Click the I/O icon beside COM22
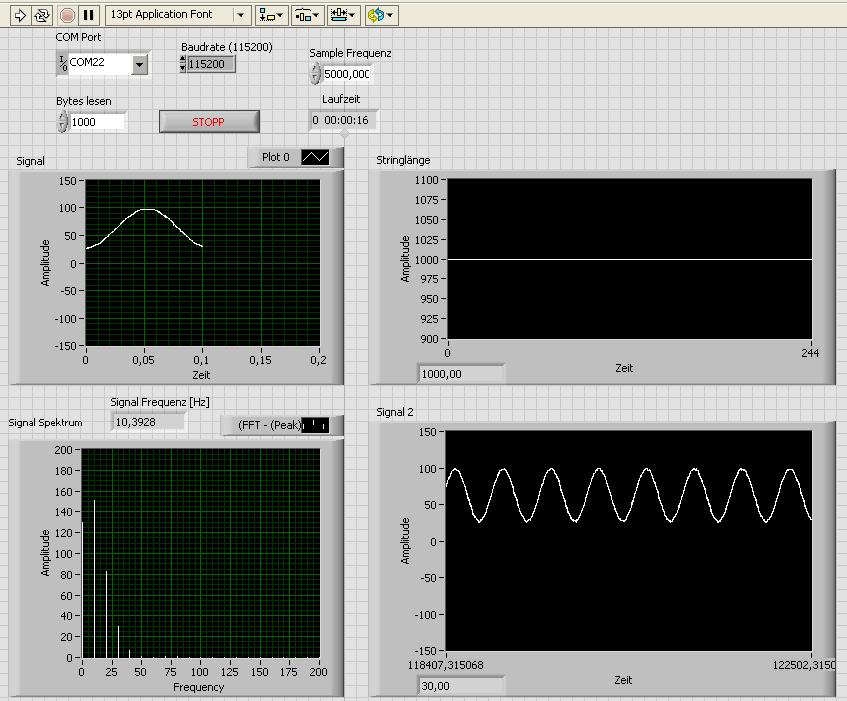The image size is (847, 701). [63, 64]
